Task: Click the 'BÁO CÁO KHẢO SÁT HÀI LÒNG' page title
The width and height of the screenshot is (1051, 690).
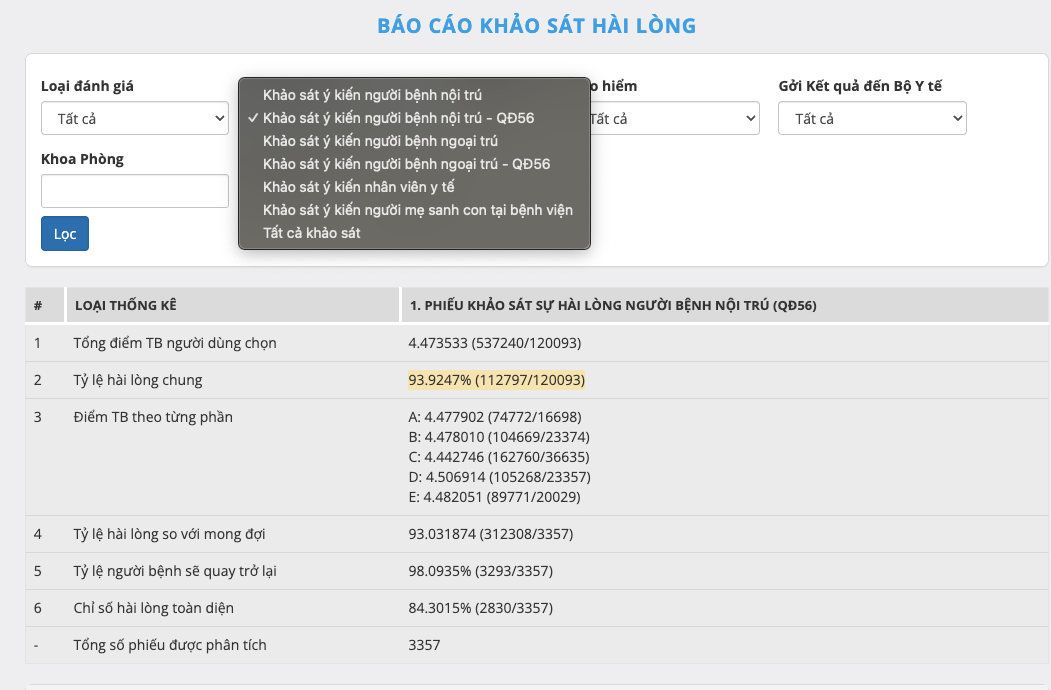Action: pyautogui.click(x=537, y=26)
